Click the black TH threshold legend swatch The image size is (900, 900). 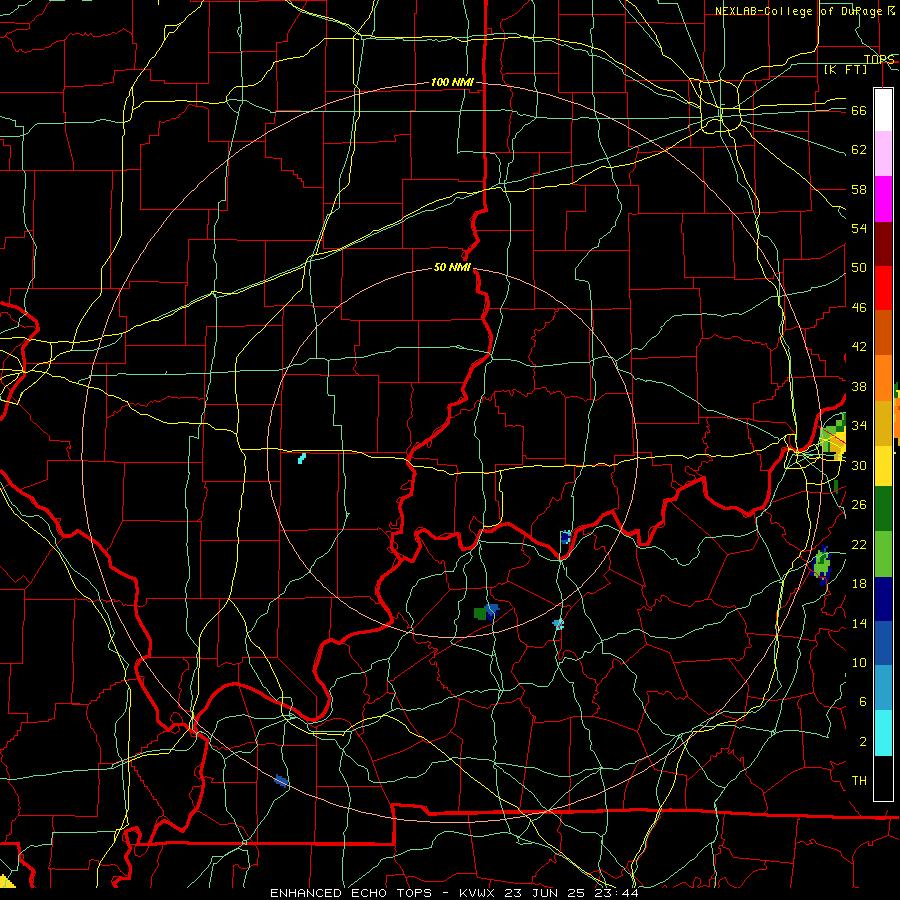pyautogui.click(x=883, y=778)
